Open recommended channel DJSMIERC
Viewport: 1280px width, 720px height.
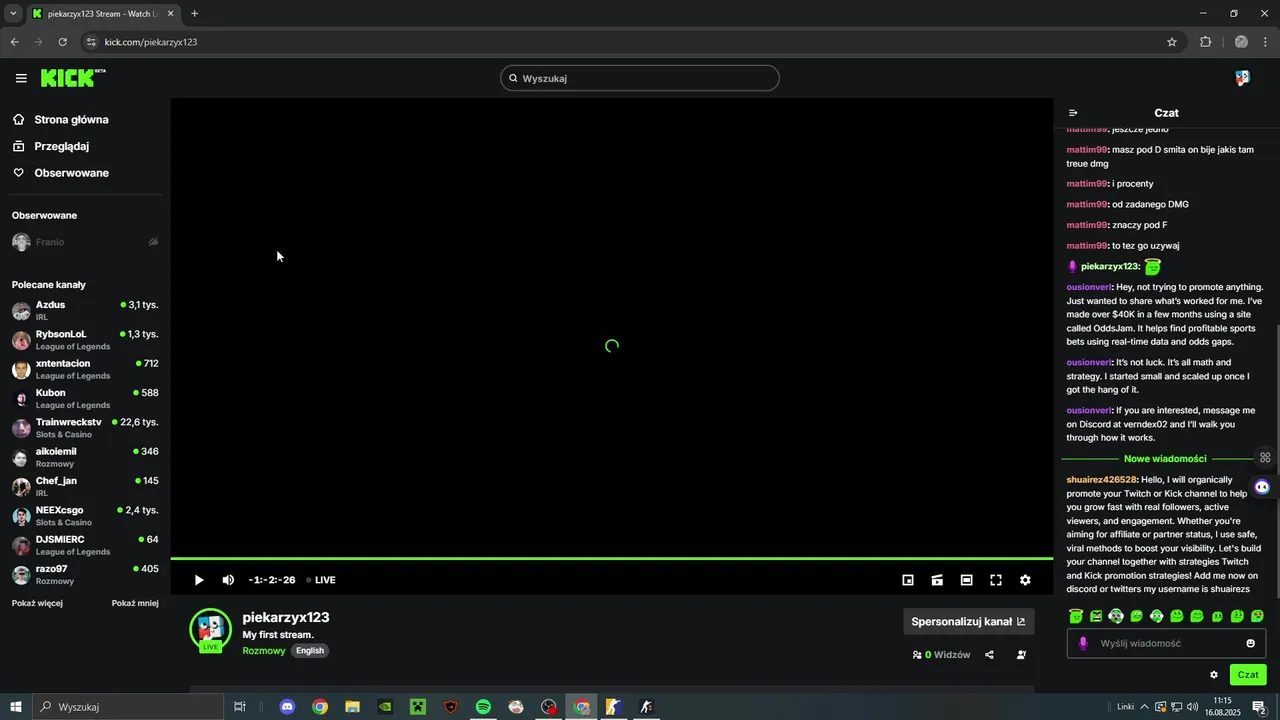pyautogui.click(x=85, y=545)
